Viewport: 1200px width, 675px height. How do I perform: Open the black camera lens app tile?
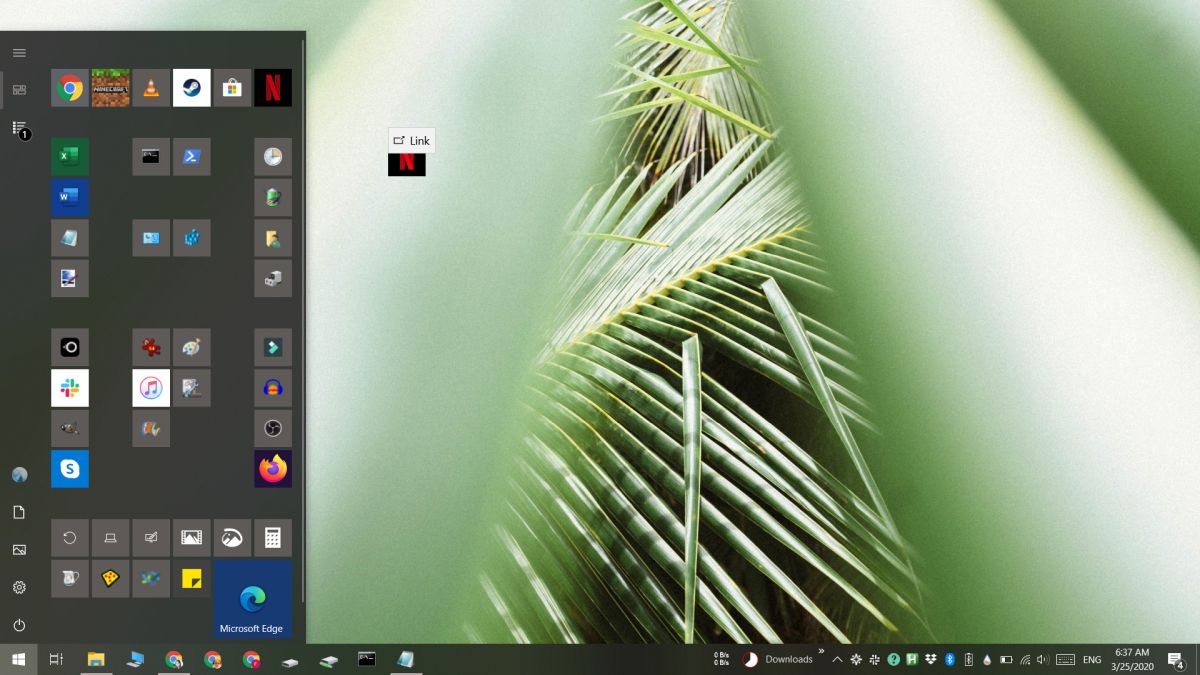[70, 347]
